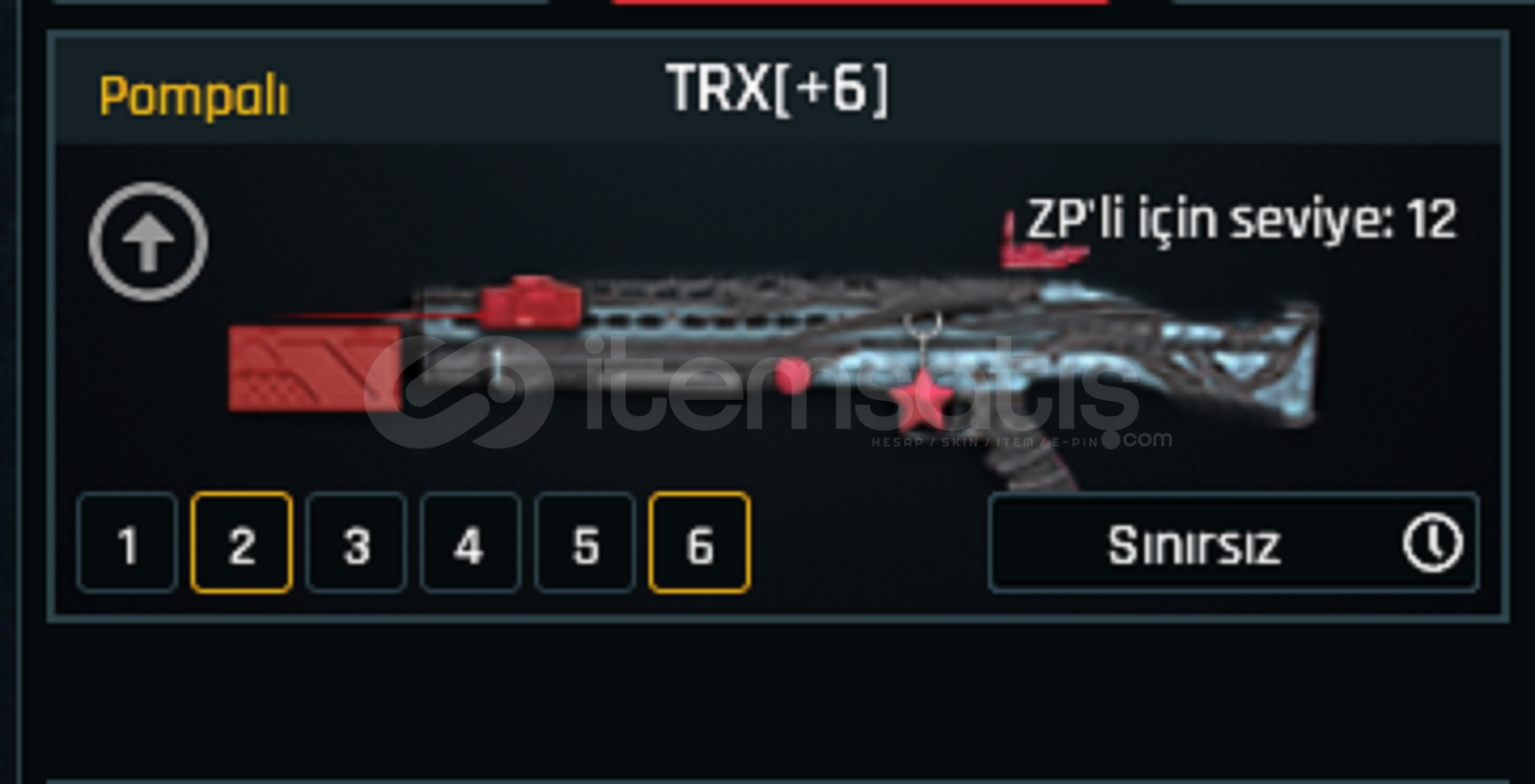Image resolution: width=1535 pixels, height=784 pixels.
Task: Choose upgrade slot 3
Action: [356, 542]
